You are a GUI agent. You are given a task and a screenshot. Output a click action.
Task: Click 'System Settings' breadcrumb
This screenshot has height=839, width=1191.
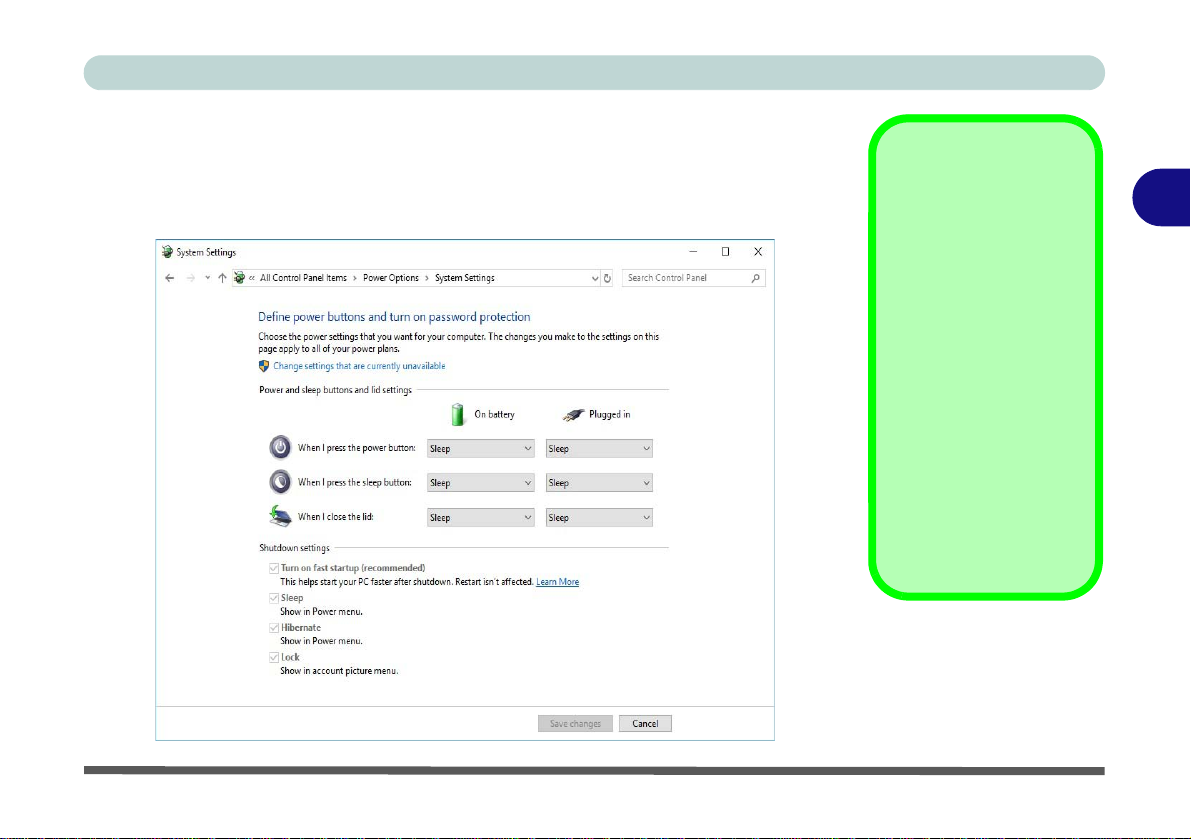tap(464, 278)
